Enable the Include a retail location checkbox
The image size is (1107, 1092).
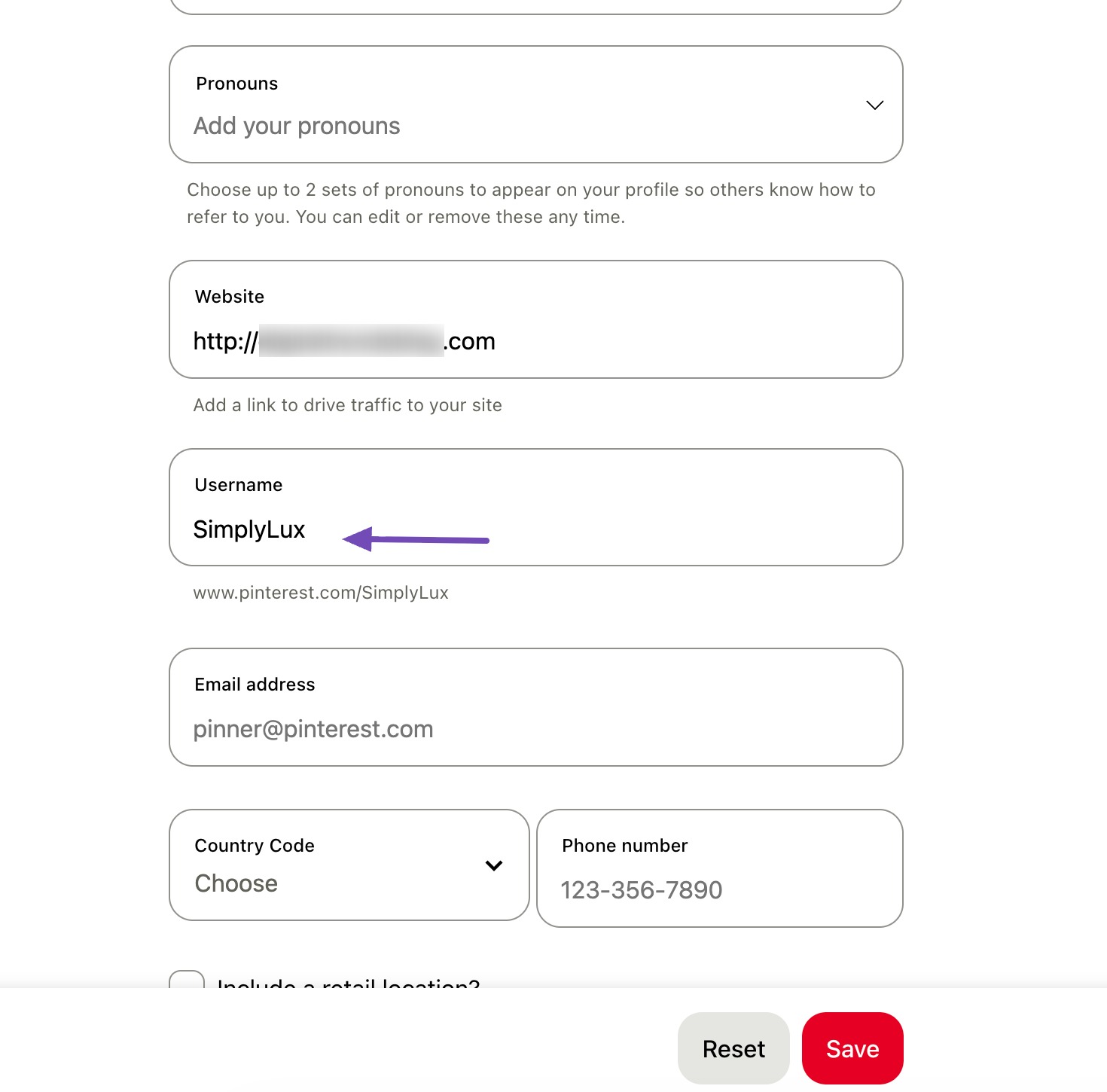point(187,984)
